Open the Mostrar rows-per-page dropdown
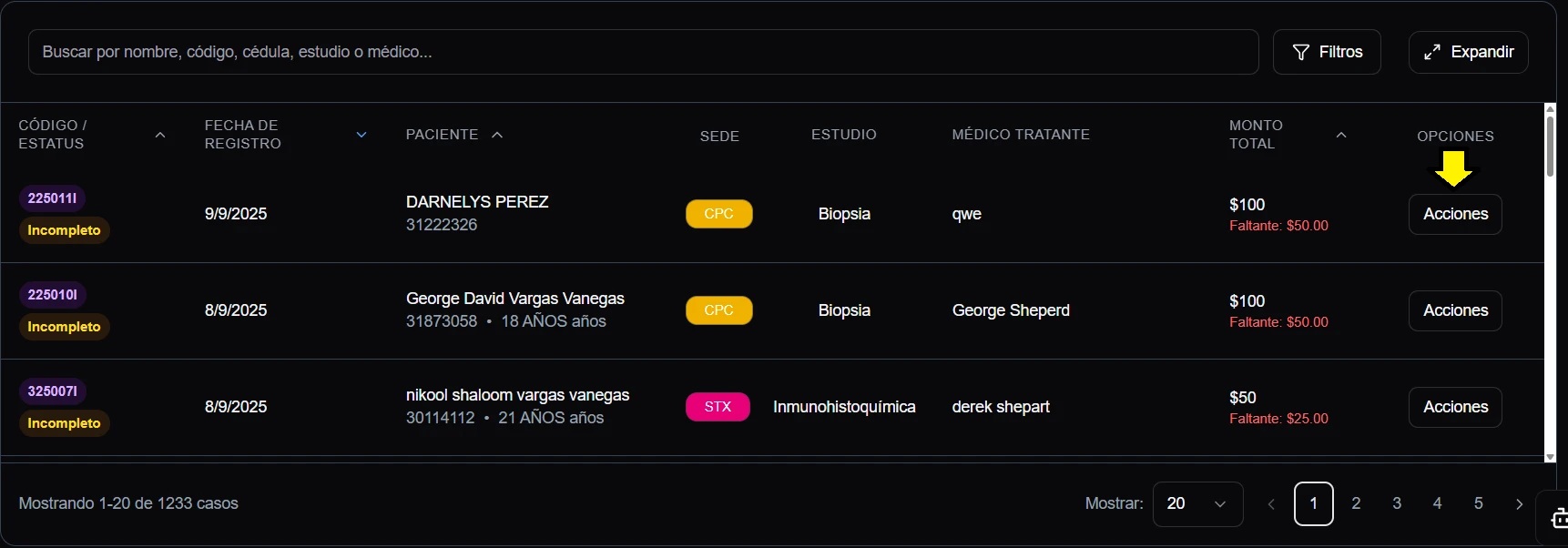 pos(1197,503)
